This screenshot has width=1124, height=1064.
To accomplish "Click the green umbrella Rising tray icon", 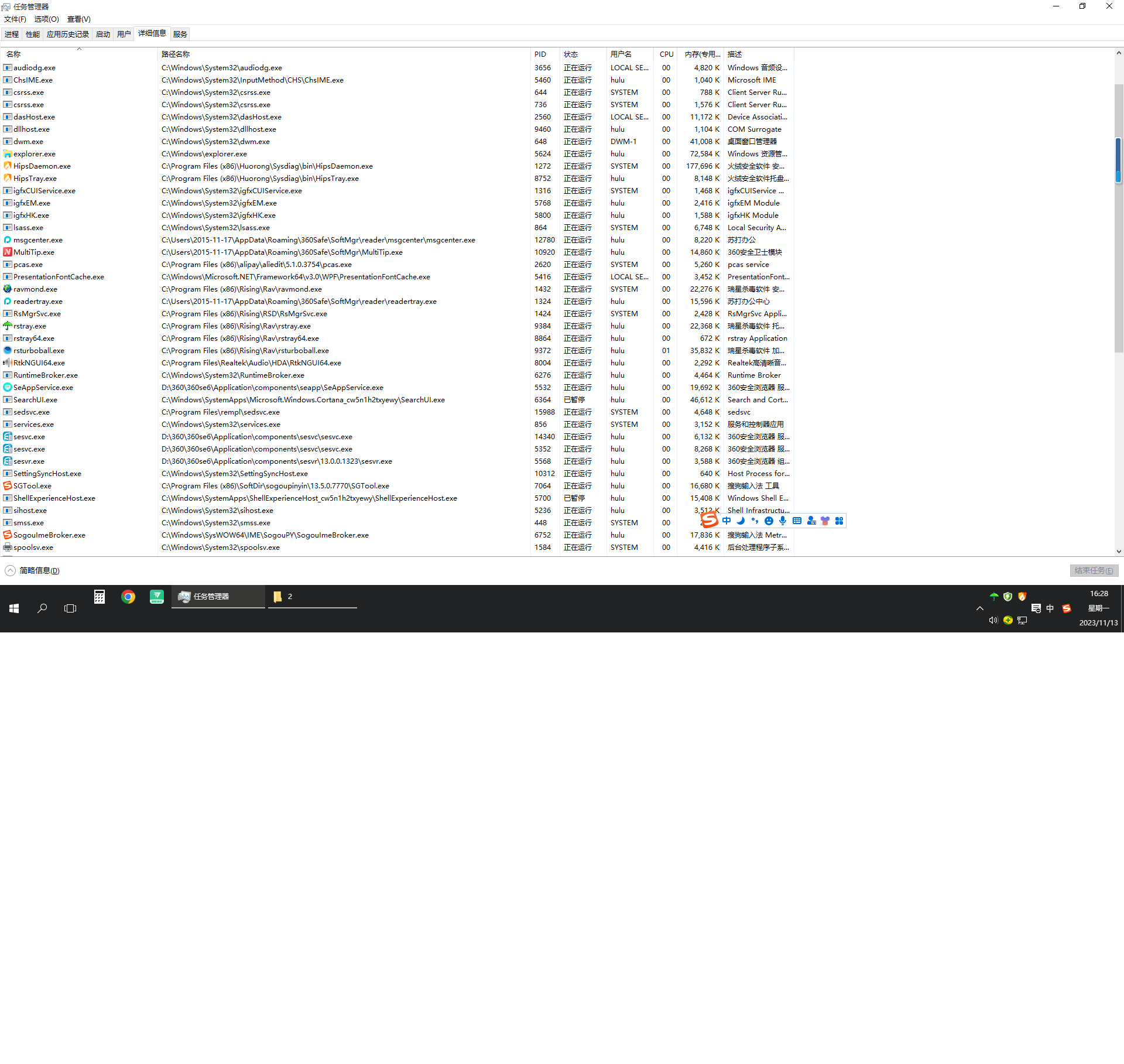I will pos(994,597).
